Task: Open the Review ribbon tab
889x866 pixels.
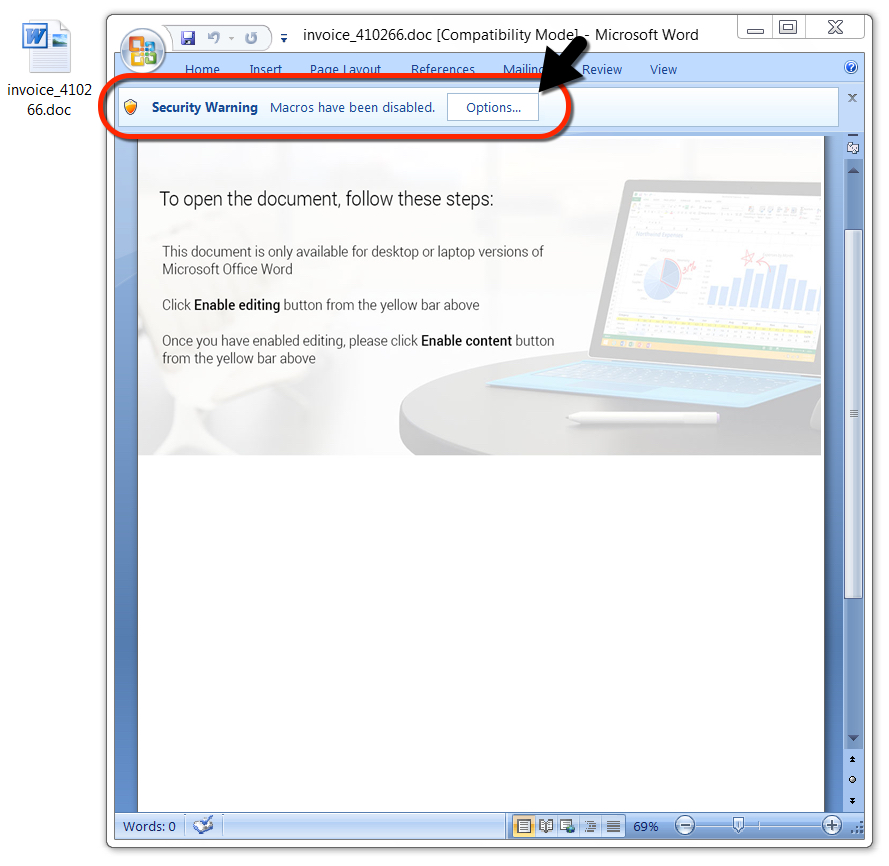Action: (x=602, y=70)
